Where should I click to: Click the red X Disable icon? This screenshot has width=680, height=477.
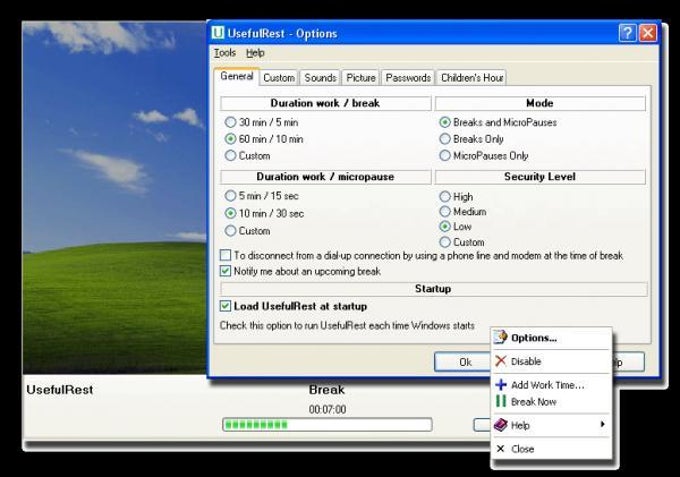[501, 361]
